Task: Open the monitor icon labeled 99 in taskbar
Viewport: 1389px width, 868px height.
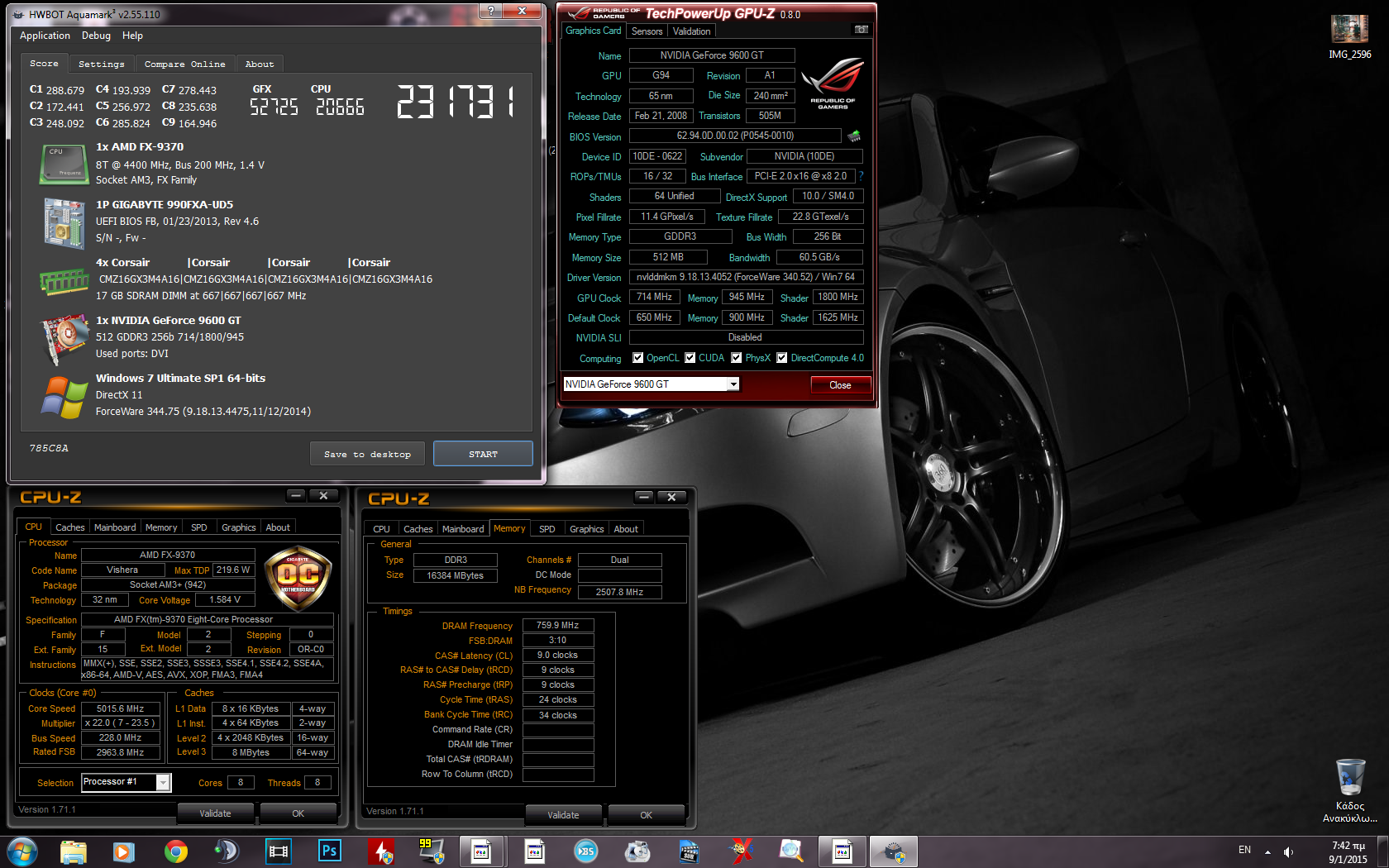Action: (432, 851)
